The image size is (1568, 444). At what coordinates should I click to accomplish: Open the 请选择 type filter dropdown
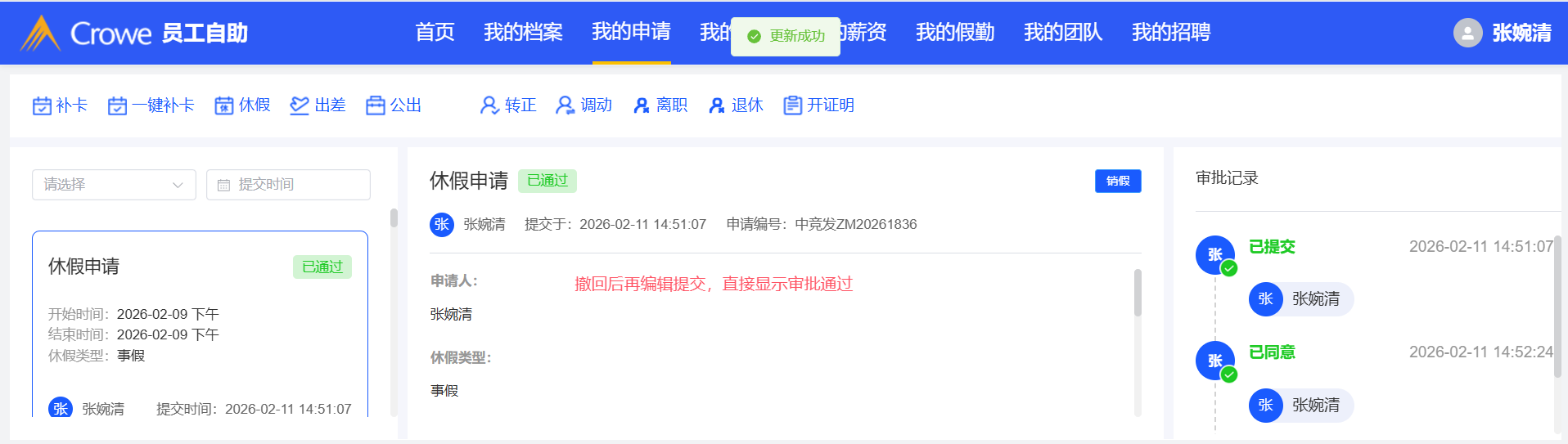click(x=114, y=185)
